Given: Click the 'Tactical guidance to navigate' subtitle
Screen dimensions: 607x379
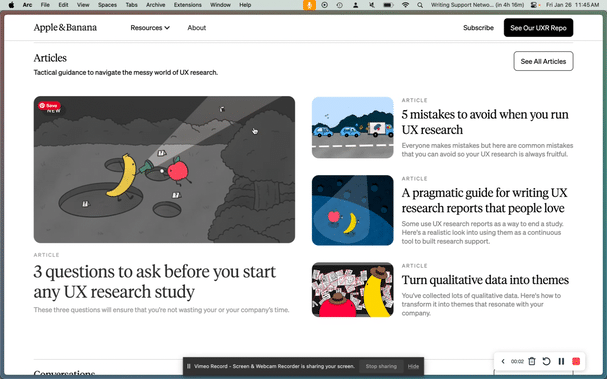Looking at the screenshot, I should [x=125, y=72].
